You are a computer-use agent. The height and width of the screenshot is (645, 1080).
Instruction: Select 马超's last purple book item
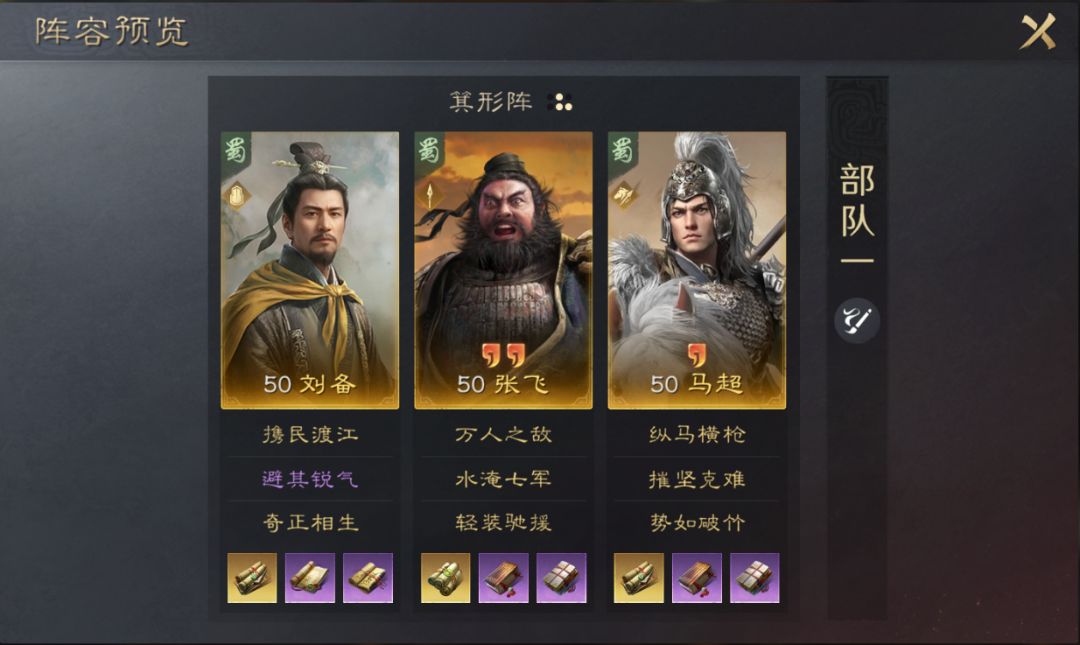click(755, 577)
